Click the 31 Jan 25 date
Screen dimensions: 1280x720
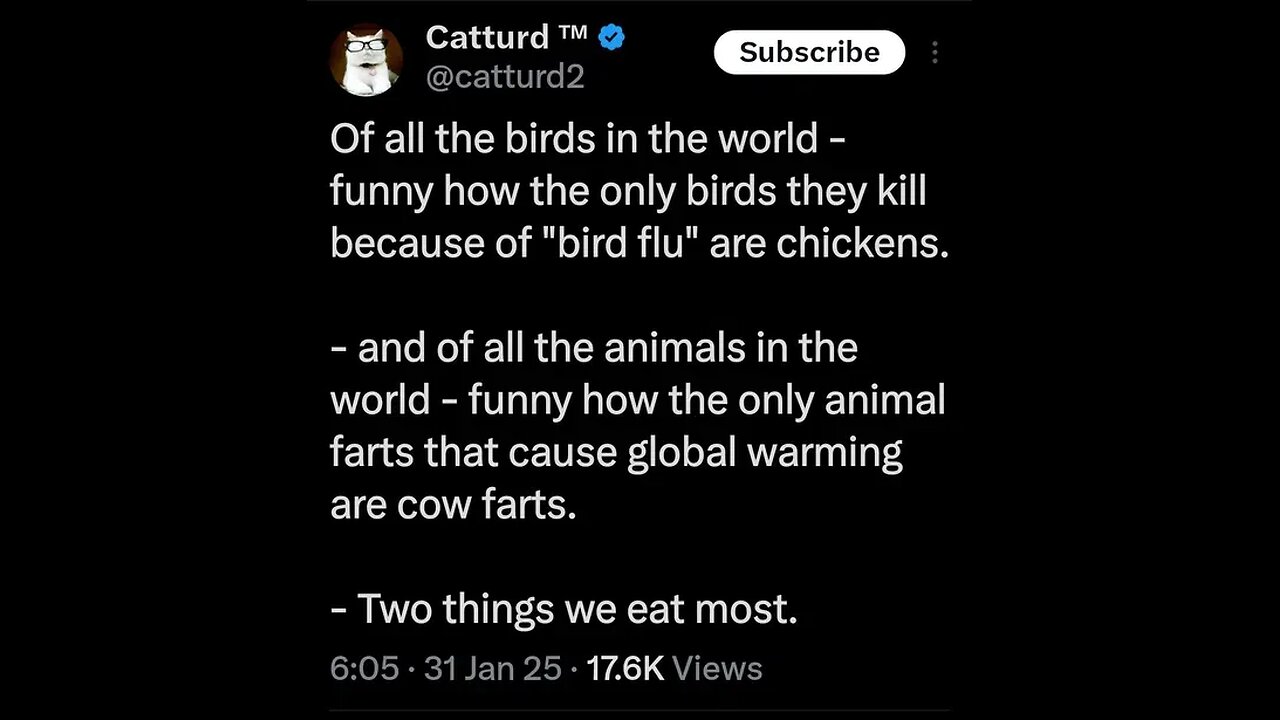point(492,668)
